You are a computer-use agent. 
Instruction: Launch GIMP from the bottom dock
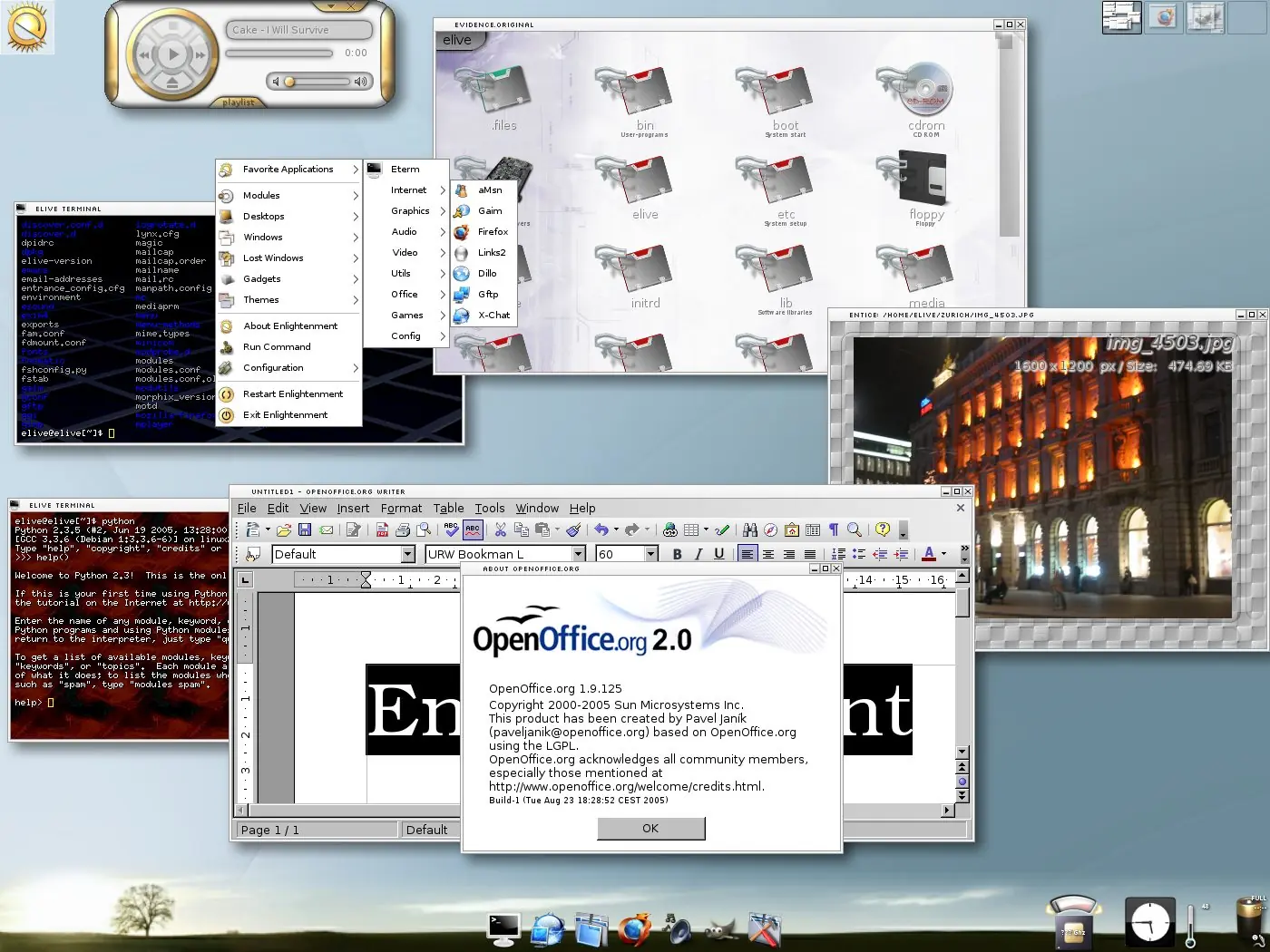point(720,930)
